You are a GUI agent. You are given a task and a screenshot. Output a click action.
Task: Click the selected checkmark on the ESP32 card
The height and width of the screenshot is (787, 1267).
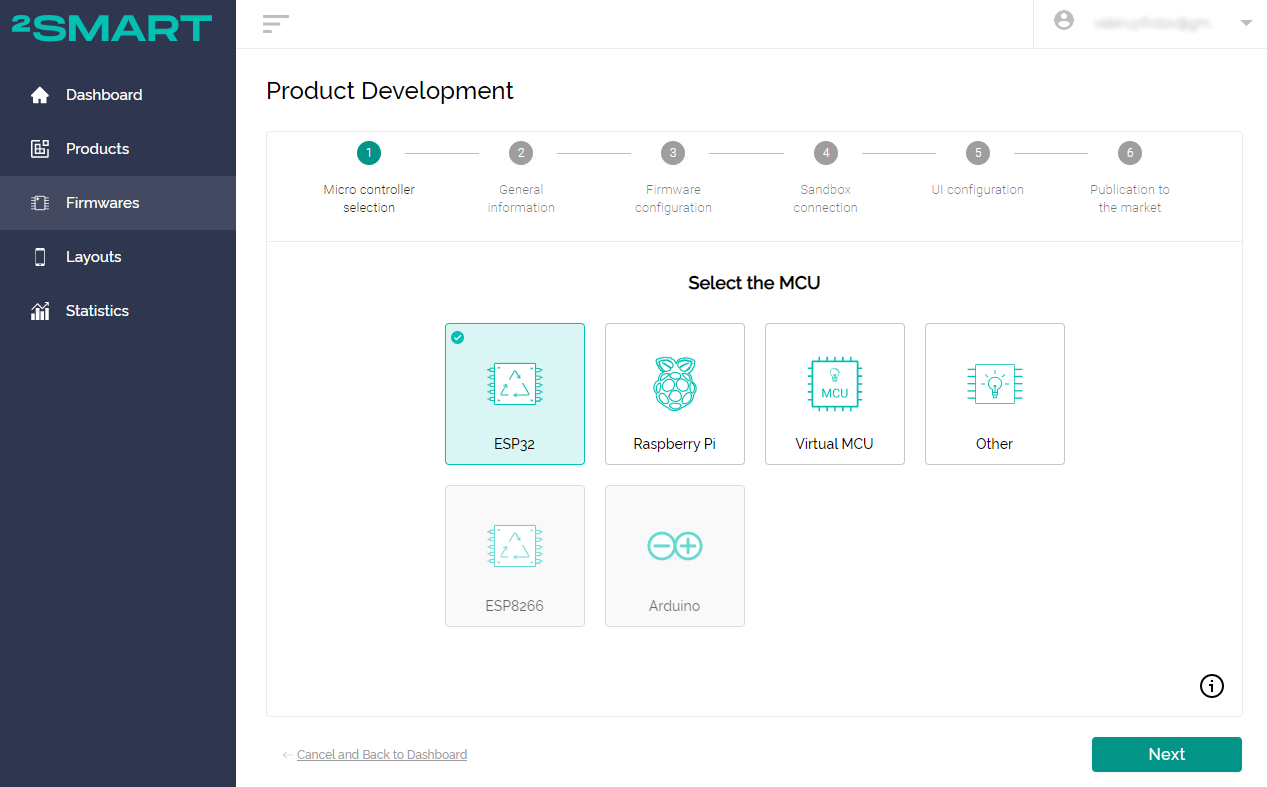coord(458,337)
